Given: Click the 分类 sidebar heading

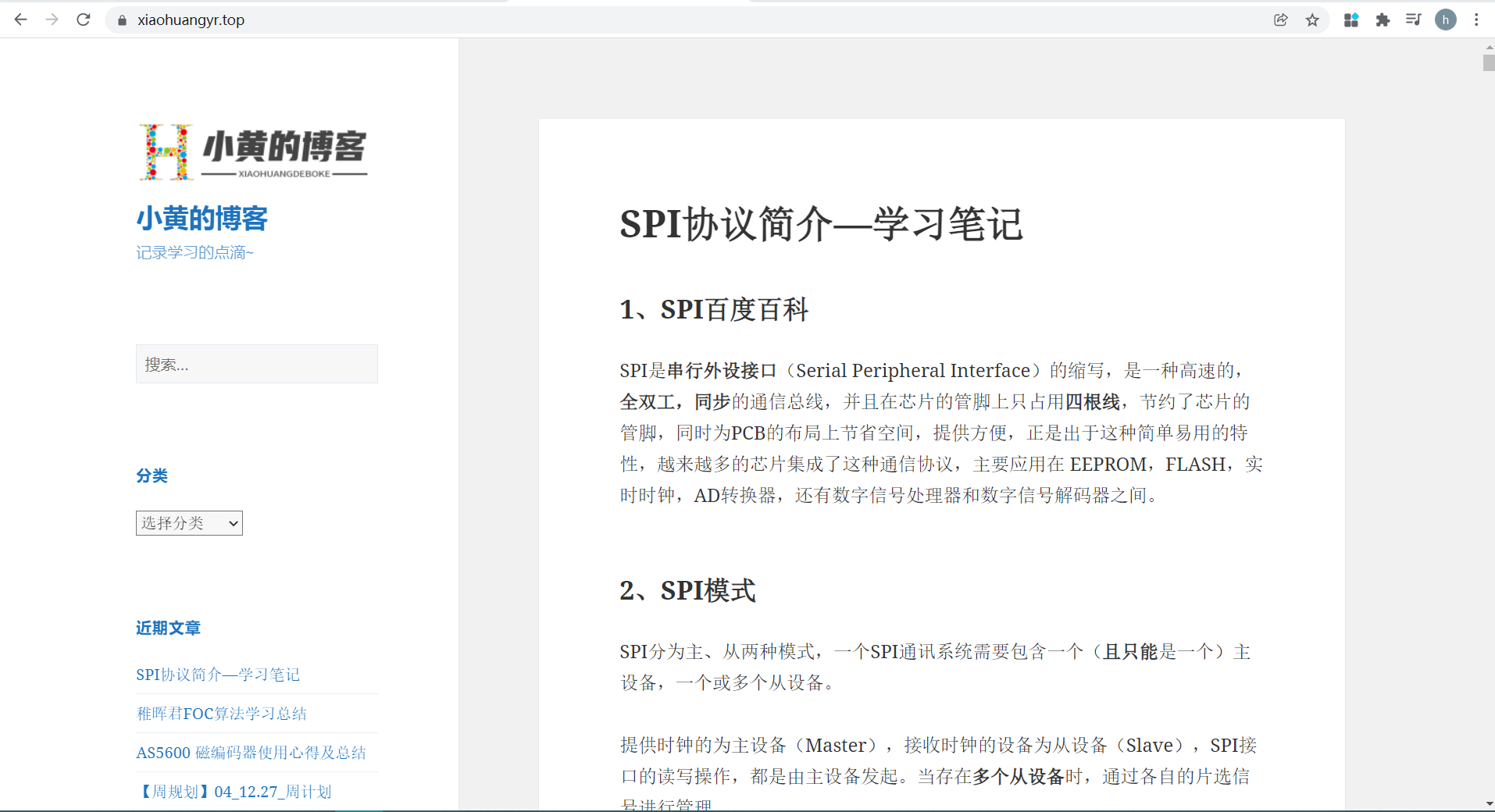Looking at the screenshot, I should click(x=152, y=475).
